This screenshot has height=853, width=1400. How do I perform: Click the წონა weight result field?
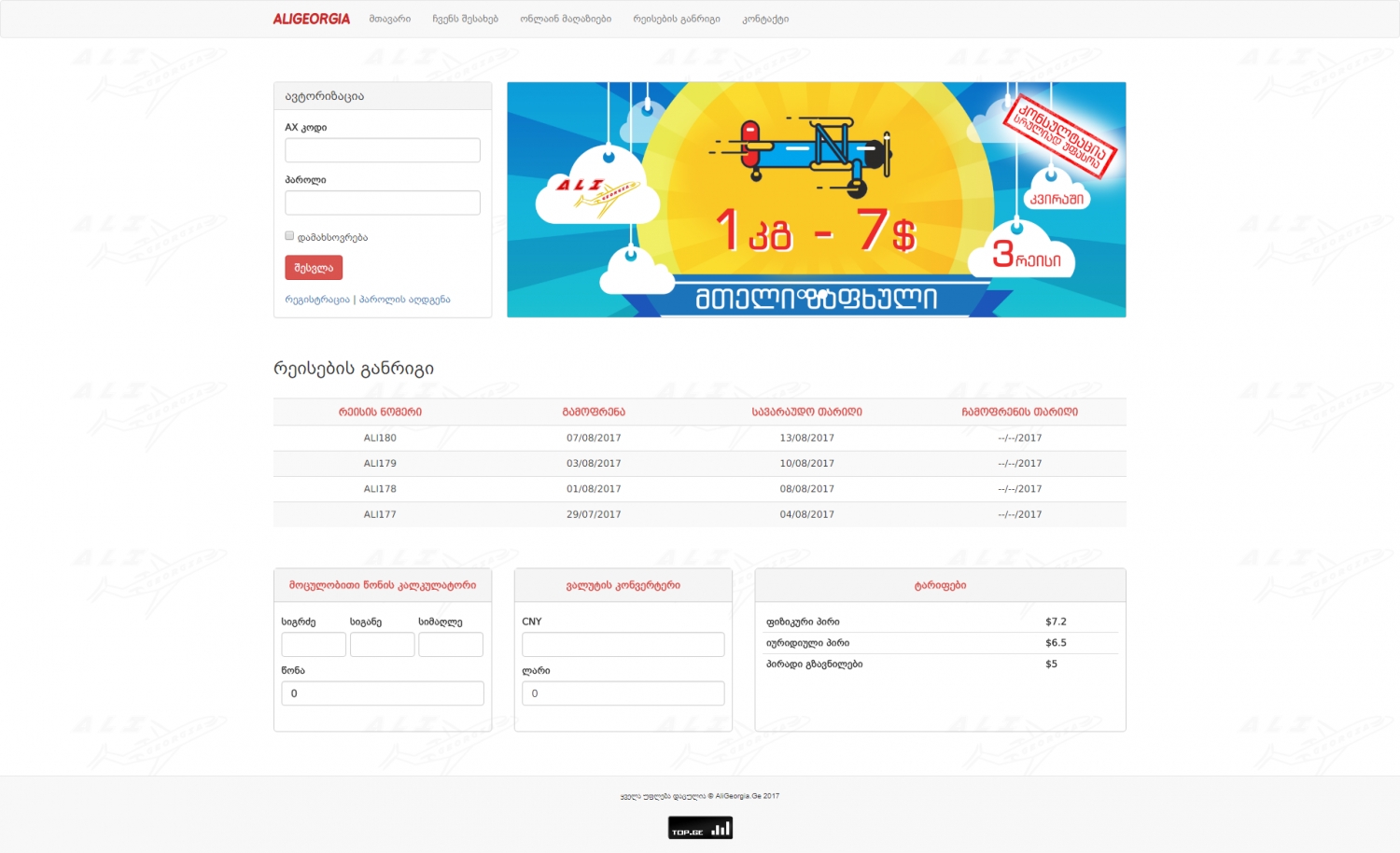tap(383, 693)
